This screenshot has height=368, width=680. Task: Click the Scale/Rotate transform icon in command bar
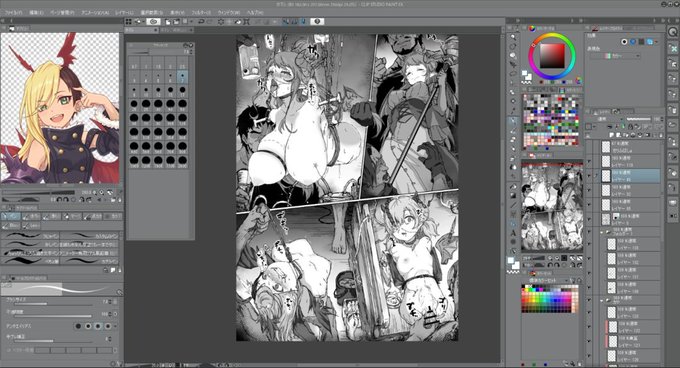point(246,21)
